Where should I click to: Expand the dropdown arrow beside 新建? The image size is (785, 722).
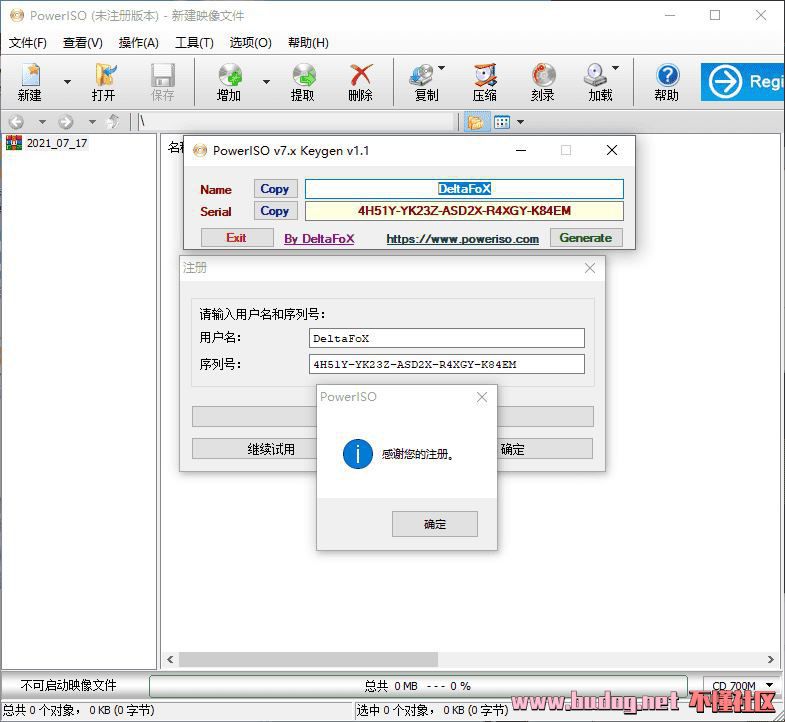tap(67, 81)
